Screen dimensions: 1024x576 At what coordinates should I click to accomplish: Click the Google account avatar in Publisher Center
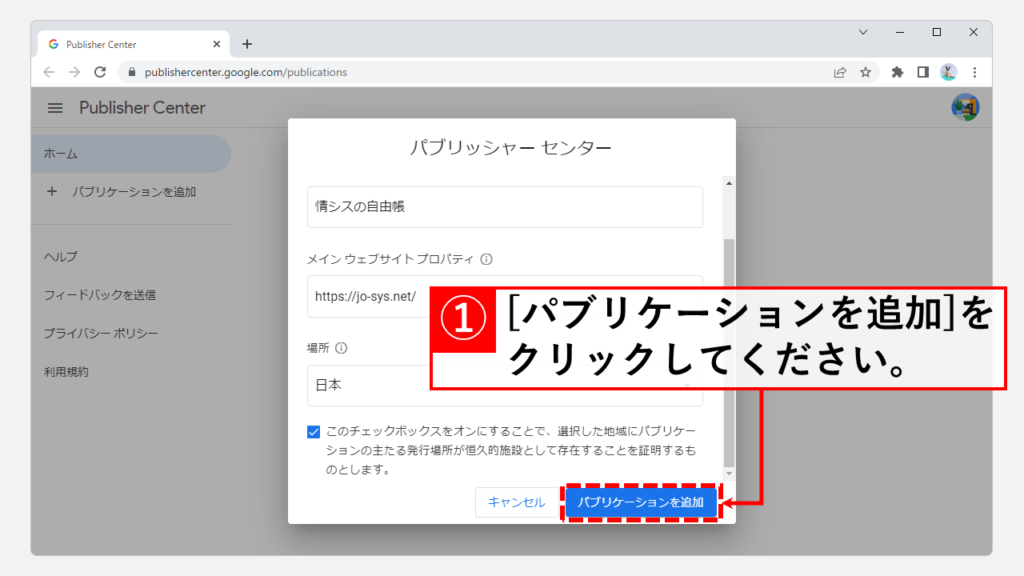point(965,108)
